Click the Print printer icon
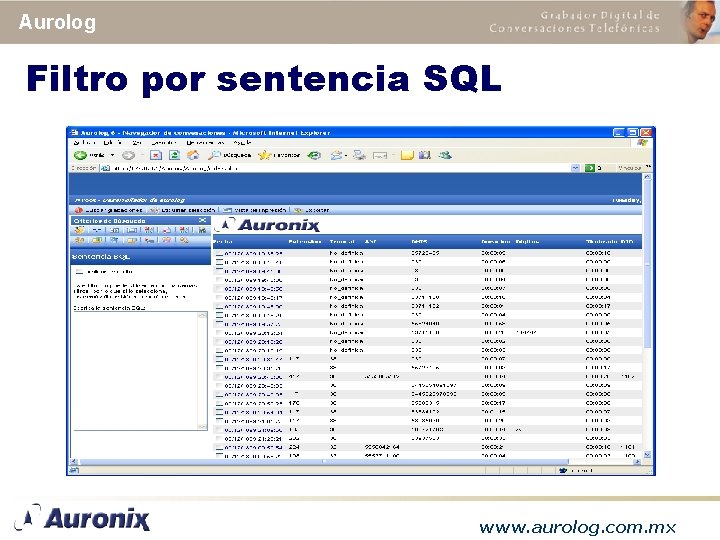720x540 pixels. 359,155
